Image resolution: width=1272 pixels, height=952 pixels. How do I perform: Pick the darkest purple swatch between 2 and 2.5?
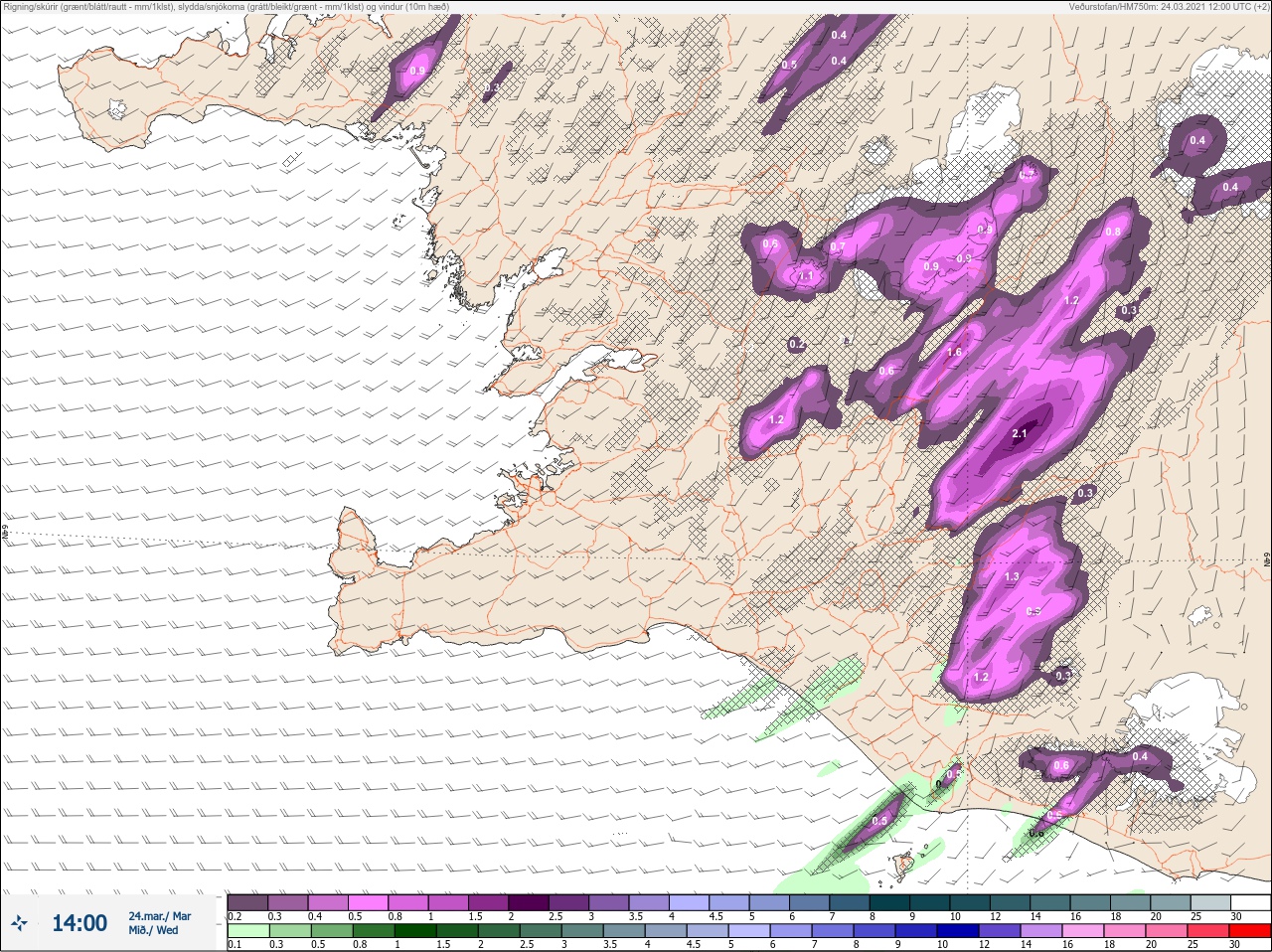(531, 901)
